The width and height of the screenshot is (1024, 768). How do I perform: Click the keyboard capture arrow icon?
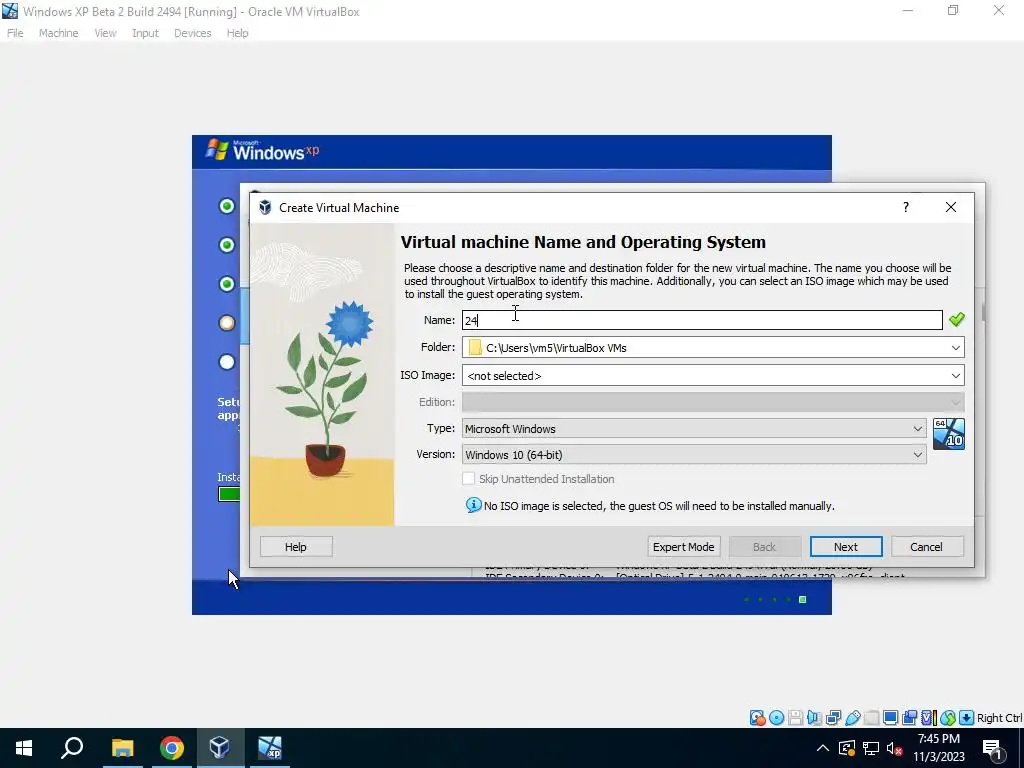coord(967,718)
